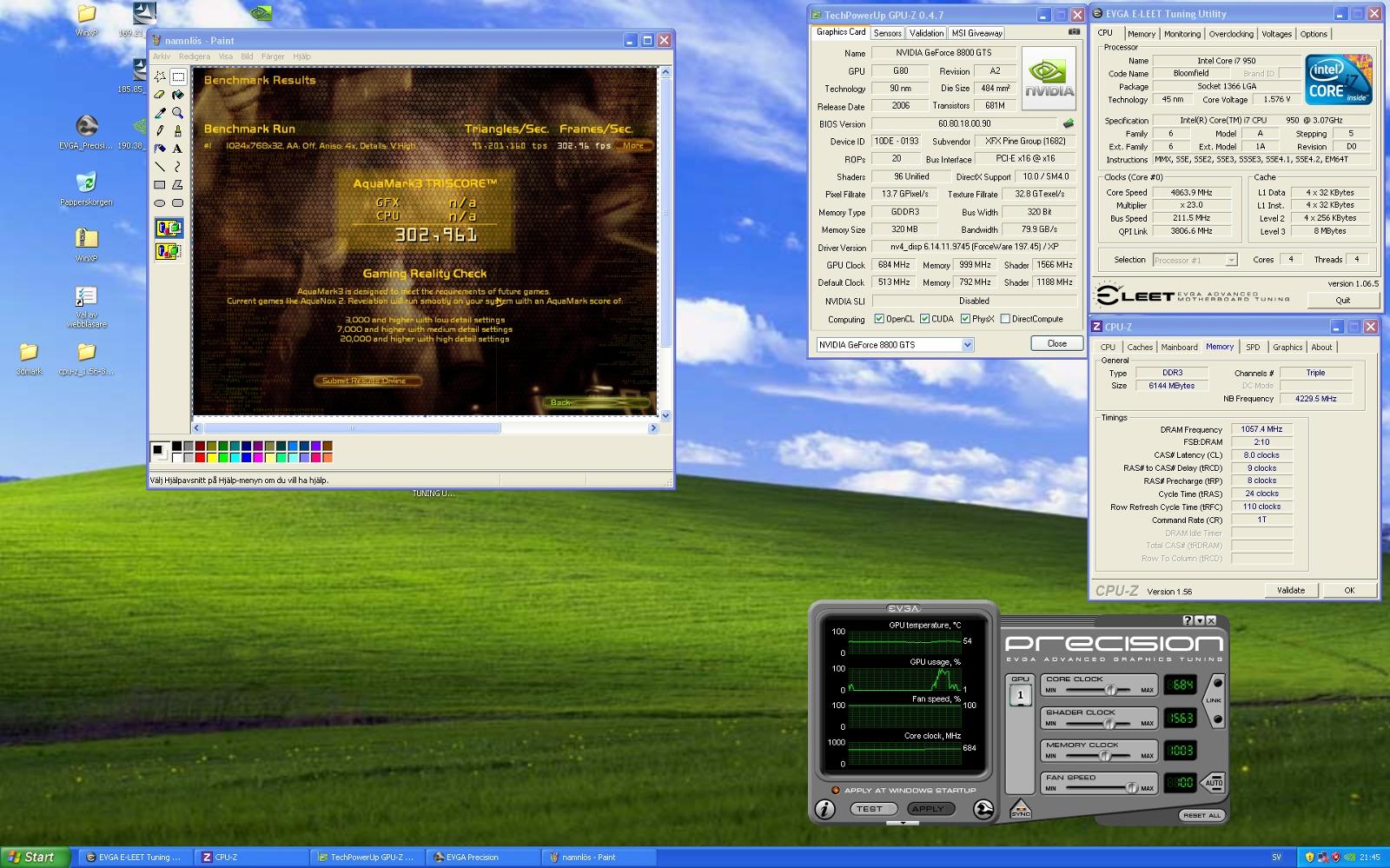Choose the transparent selection option in Paint
Viewport: 1390px width, 868px height.
[x=169, y=251]
